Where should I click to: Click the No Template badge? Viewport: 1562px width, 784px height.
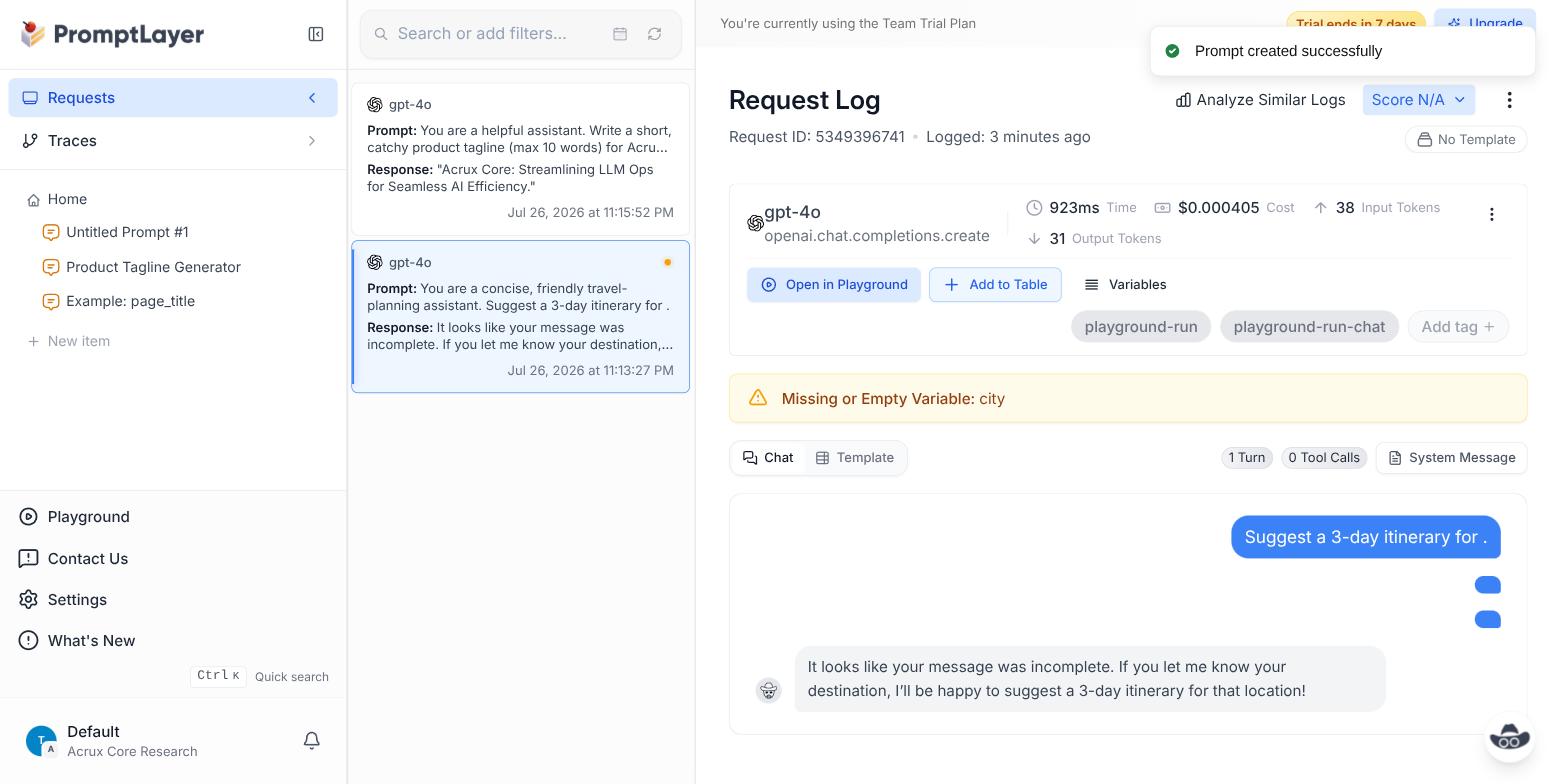1466,139
